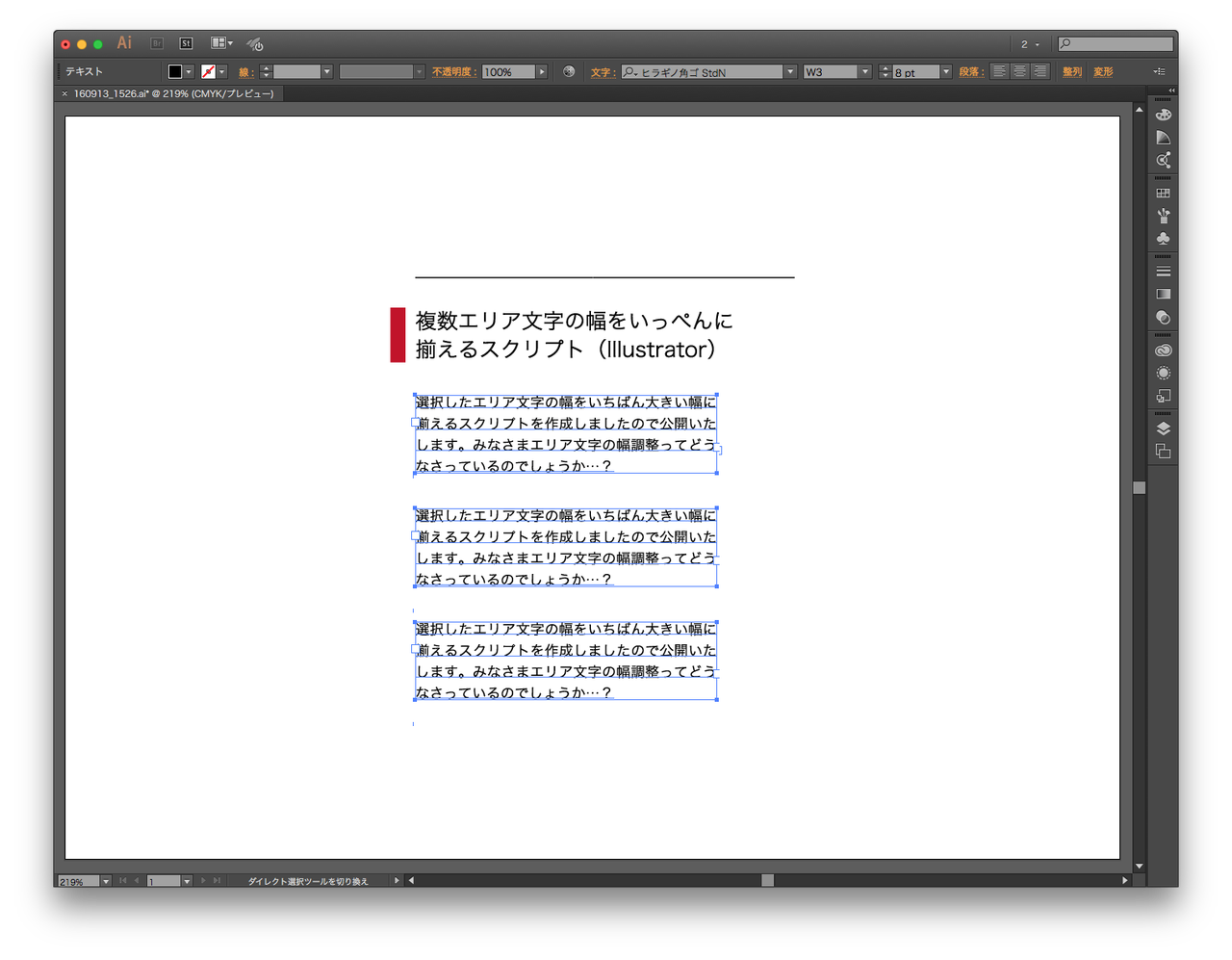Open 変形 transform panel link
1232x960 pixels.
(1103, 72)
